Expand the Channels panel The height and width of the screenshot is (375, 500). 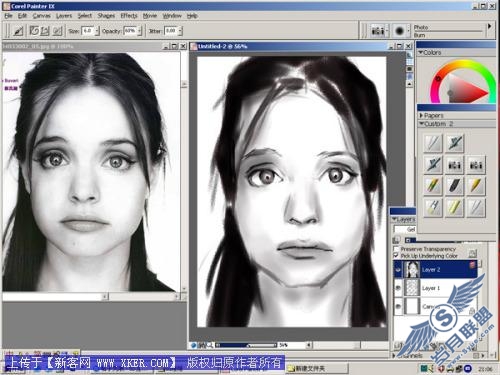[x=394, y=356]
